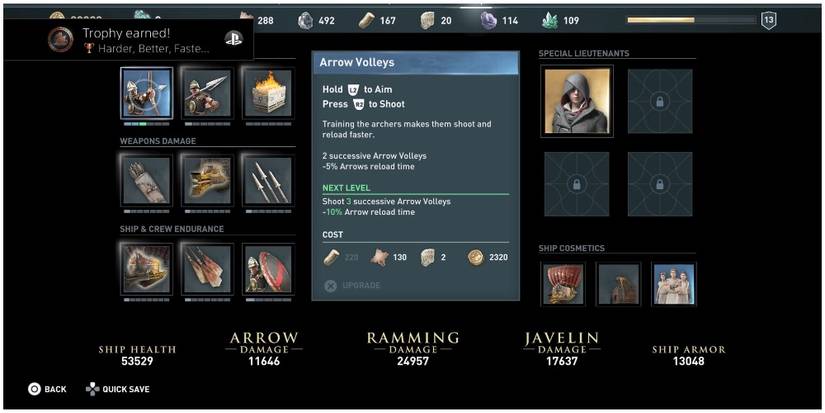The width and height of the screenshot is (825, 413).
Task: Trigger Quick Save from the bottom bar
Action: (x=118, y=389)
